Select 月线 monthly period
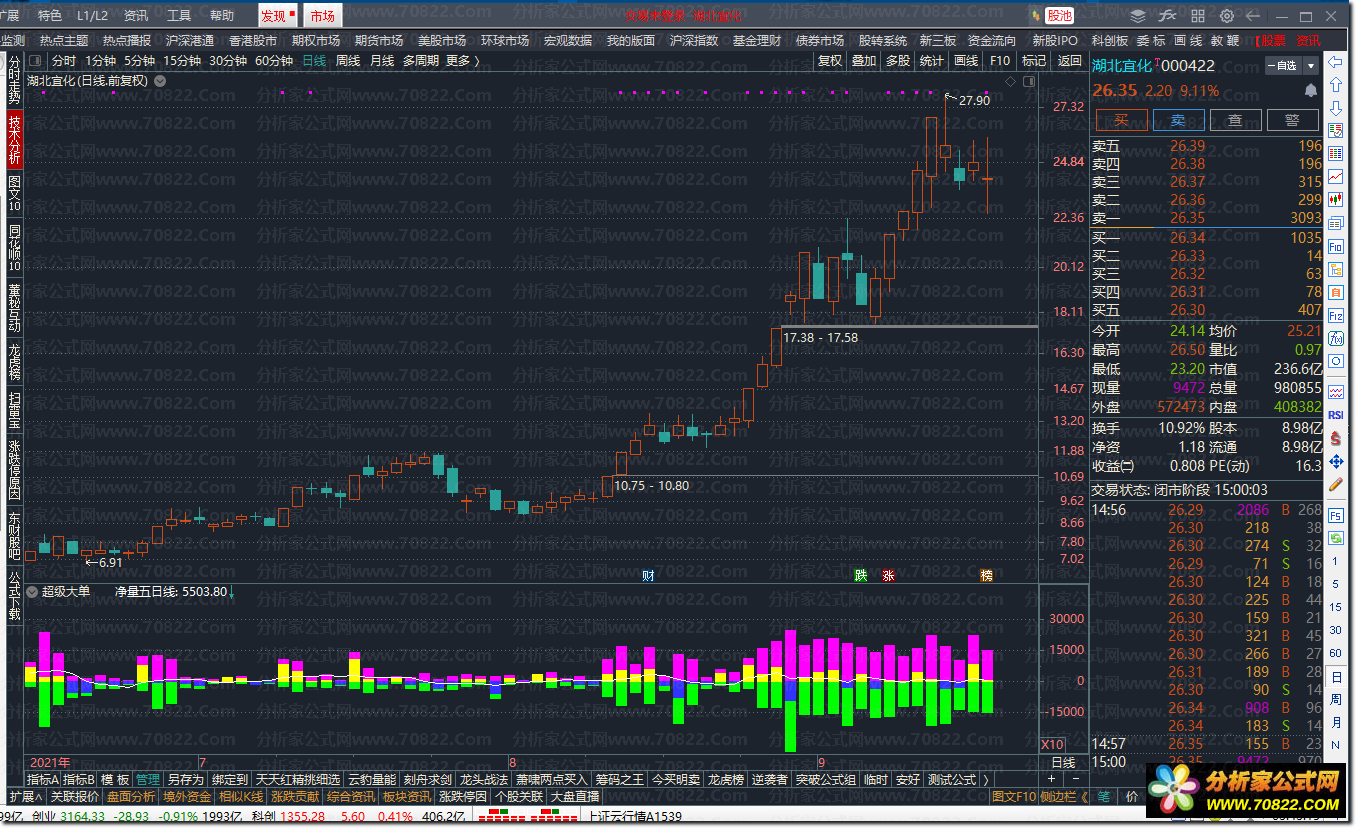Screen dimensions: 1358x829 [x=382, y=60]
